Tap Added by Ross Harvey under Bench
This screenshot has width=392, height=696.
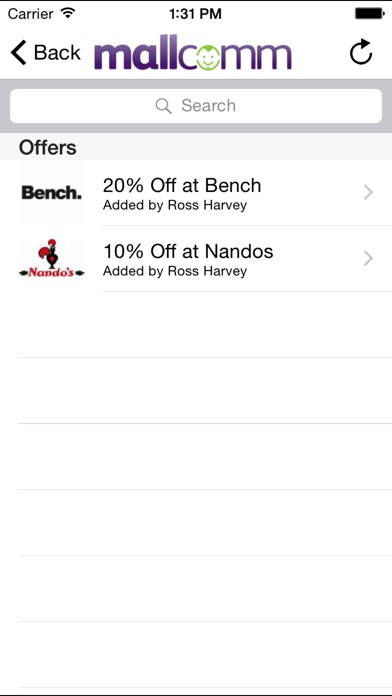(175, 206)
